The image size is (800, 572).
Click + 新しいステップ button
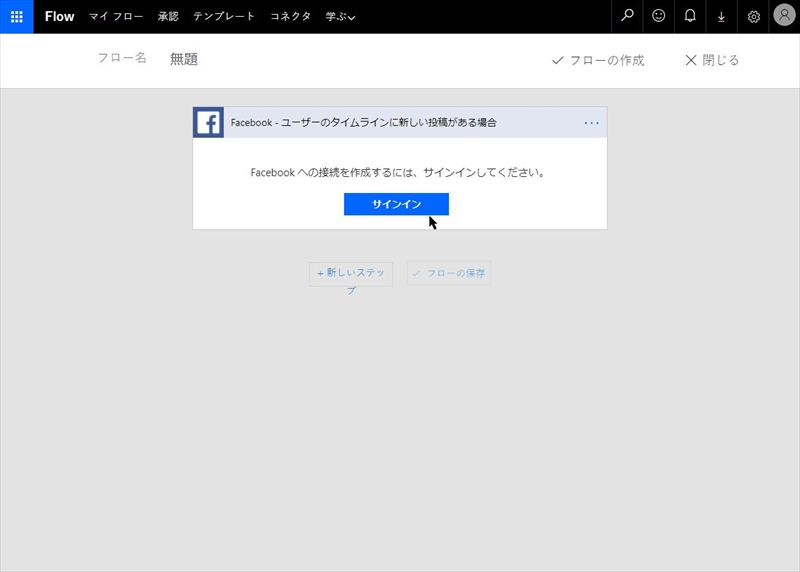(351, 275)
